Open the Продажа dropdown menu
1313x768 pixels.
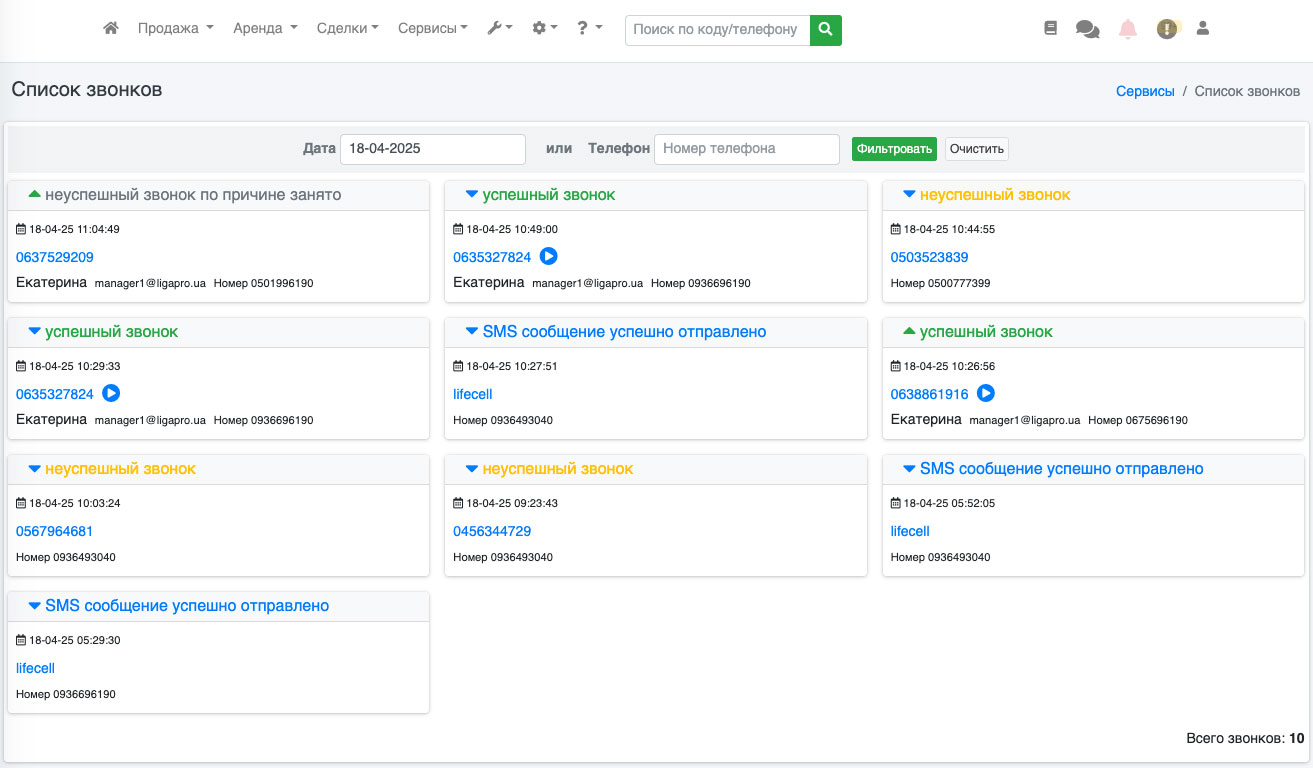175,29
